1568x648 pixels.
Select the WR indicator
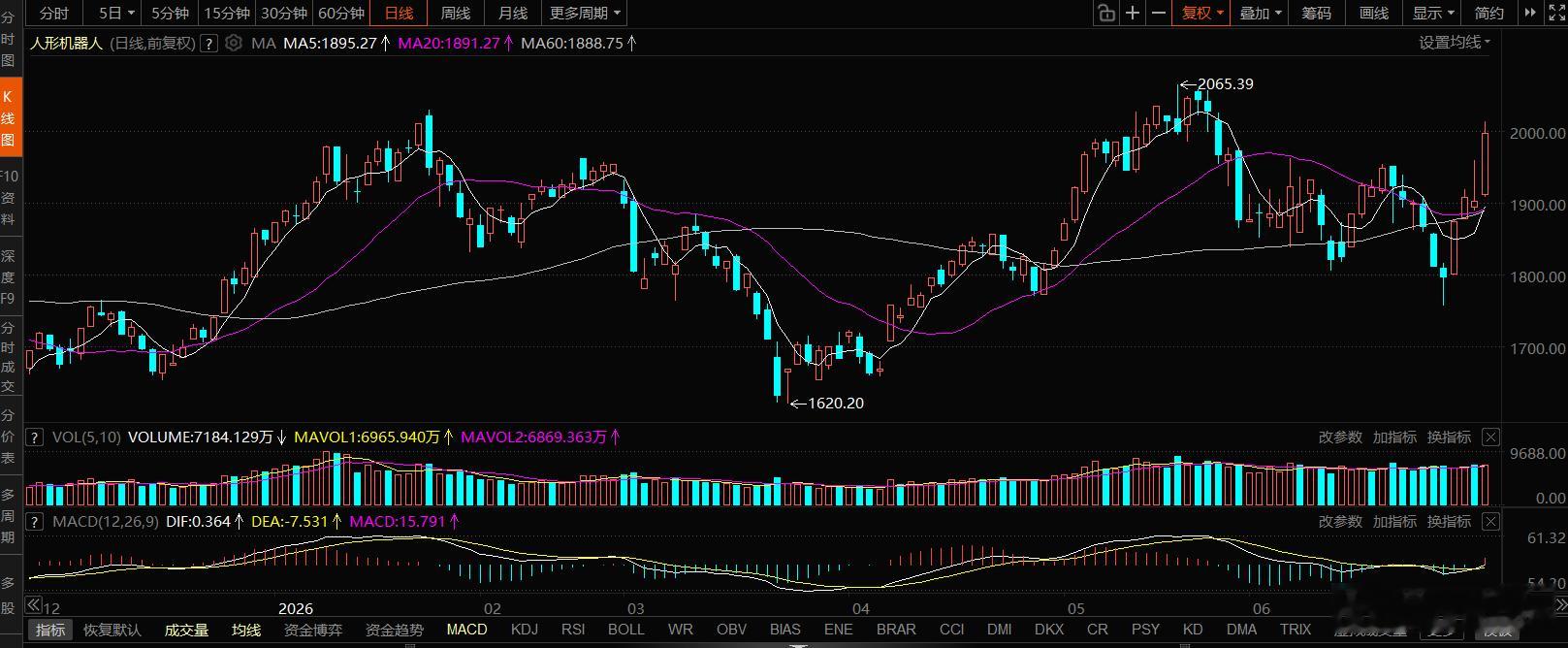point(681,630)
